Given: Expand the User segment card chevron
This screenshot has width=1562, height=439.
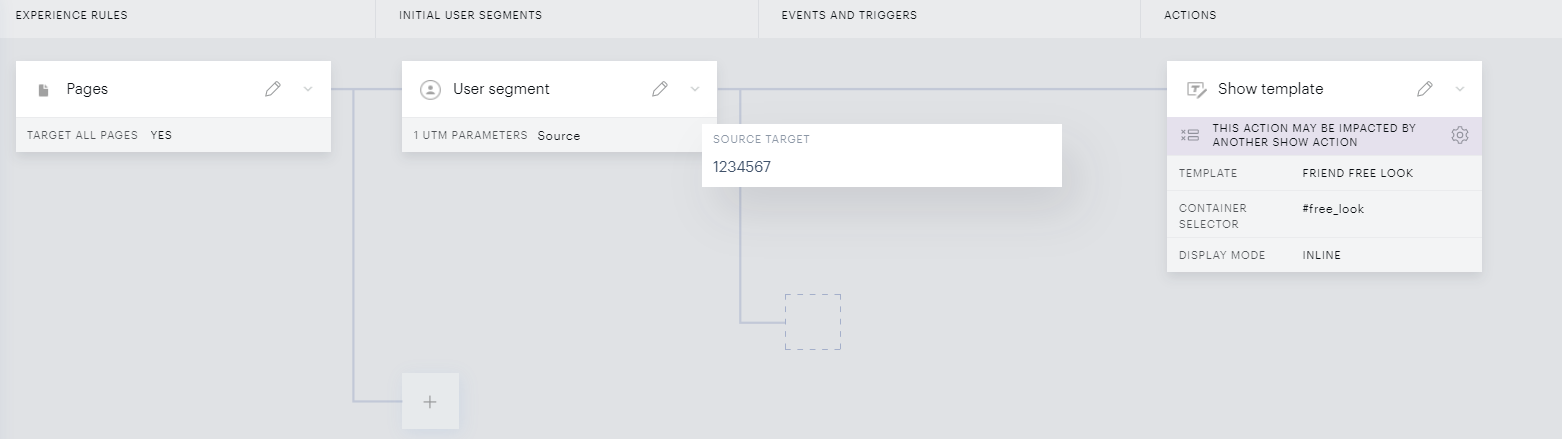Looking at the screenshot, I should 695,89.
